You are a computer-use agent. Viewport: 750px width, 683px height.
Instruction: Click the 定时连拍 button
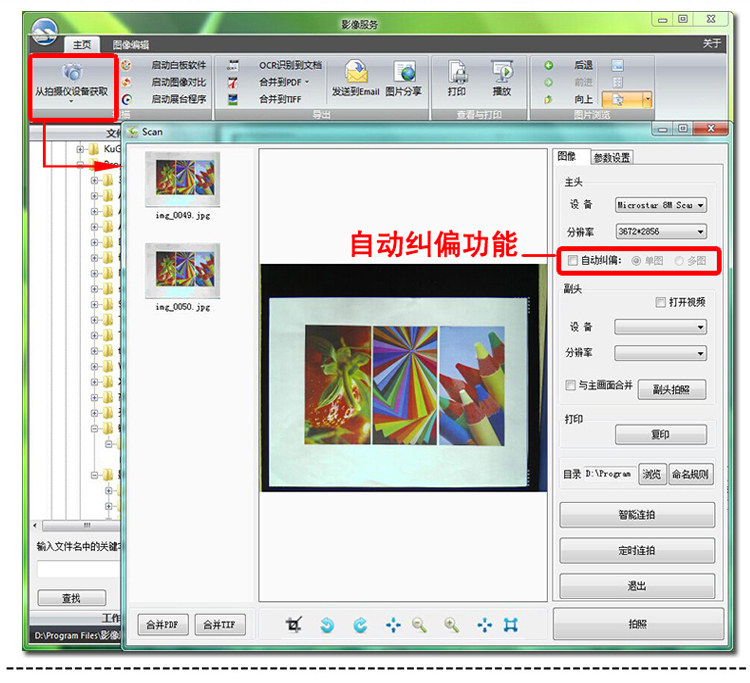tap(637, 551)
